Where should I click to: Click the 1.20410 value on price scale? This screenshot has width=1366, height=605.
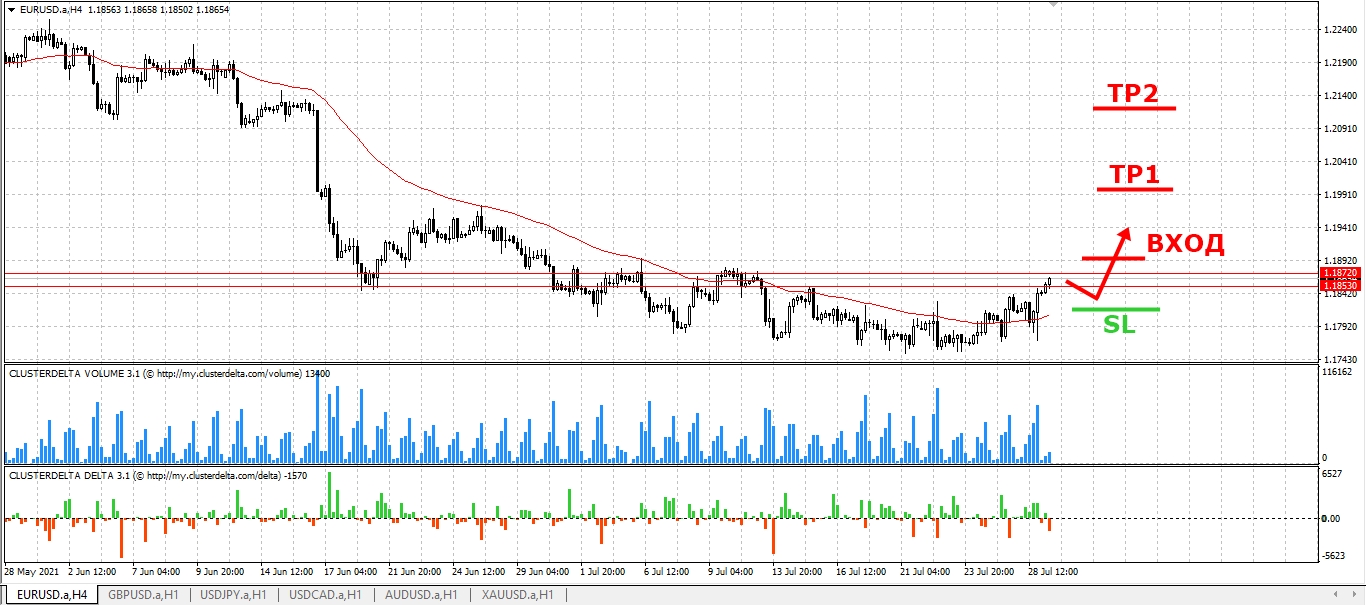point(1339,161)
